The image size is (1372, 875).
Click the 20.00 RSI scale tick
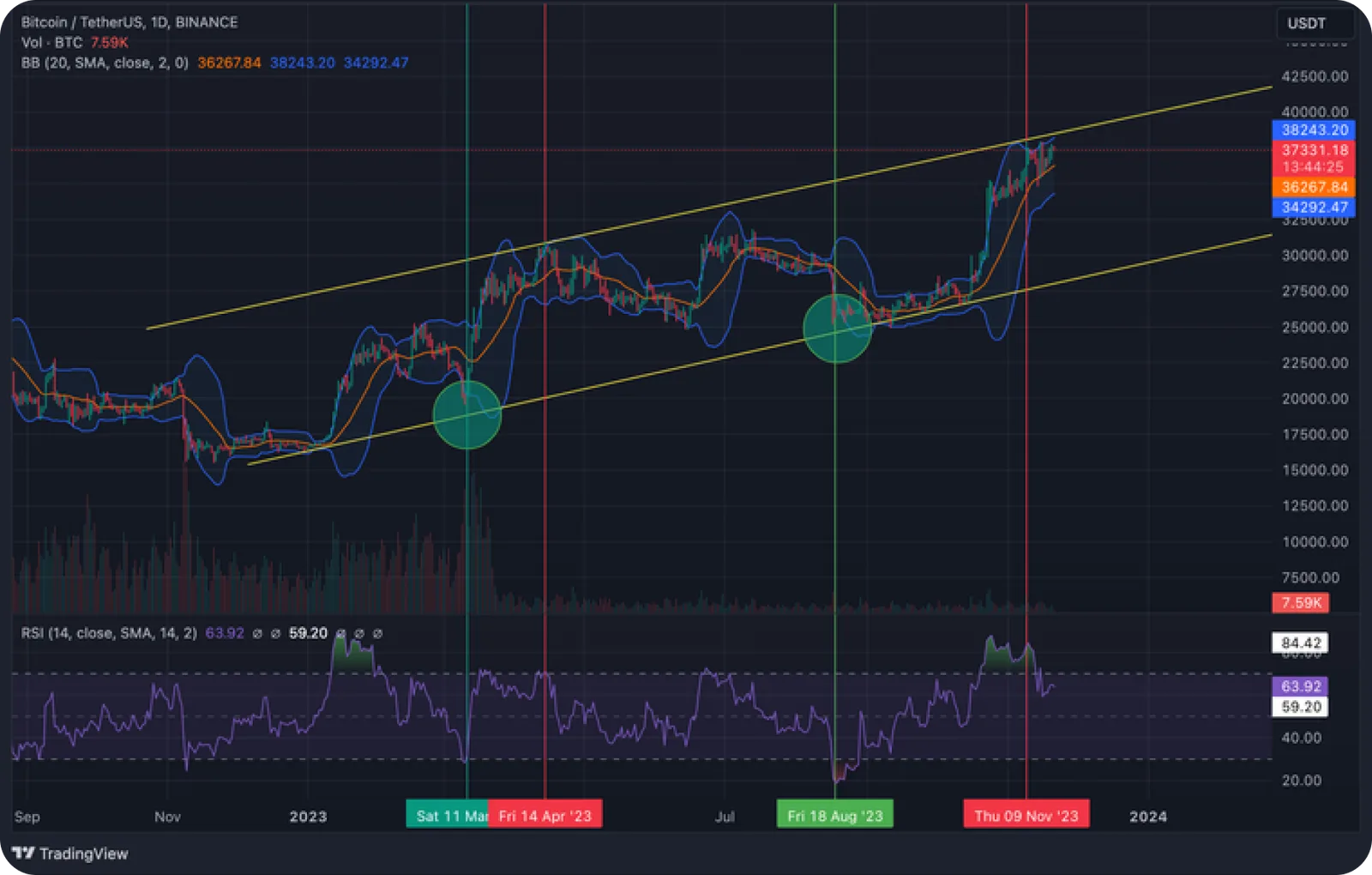(1301, 780)
